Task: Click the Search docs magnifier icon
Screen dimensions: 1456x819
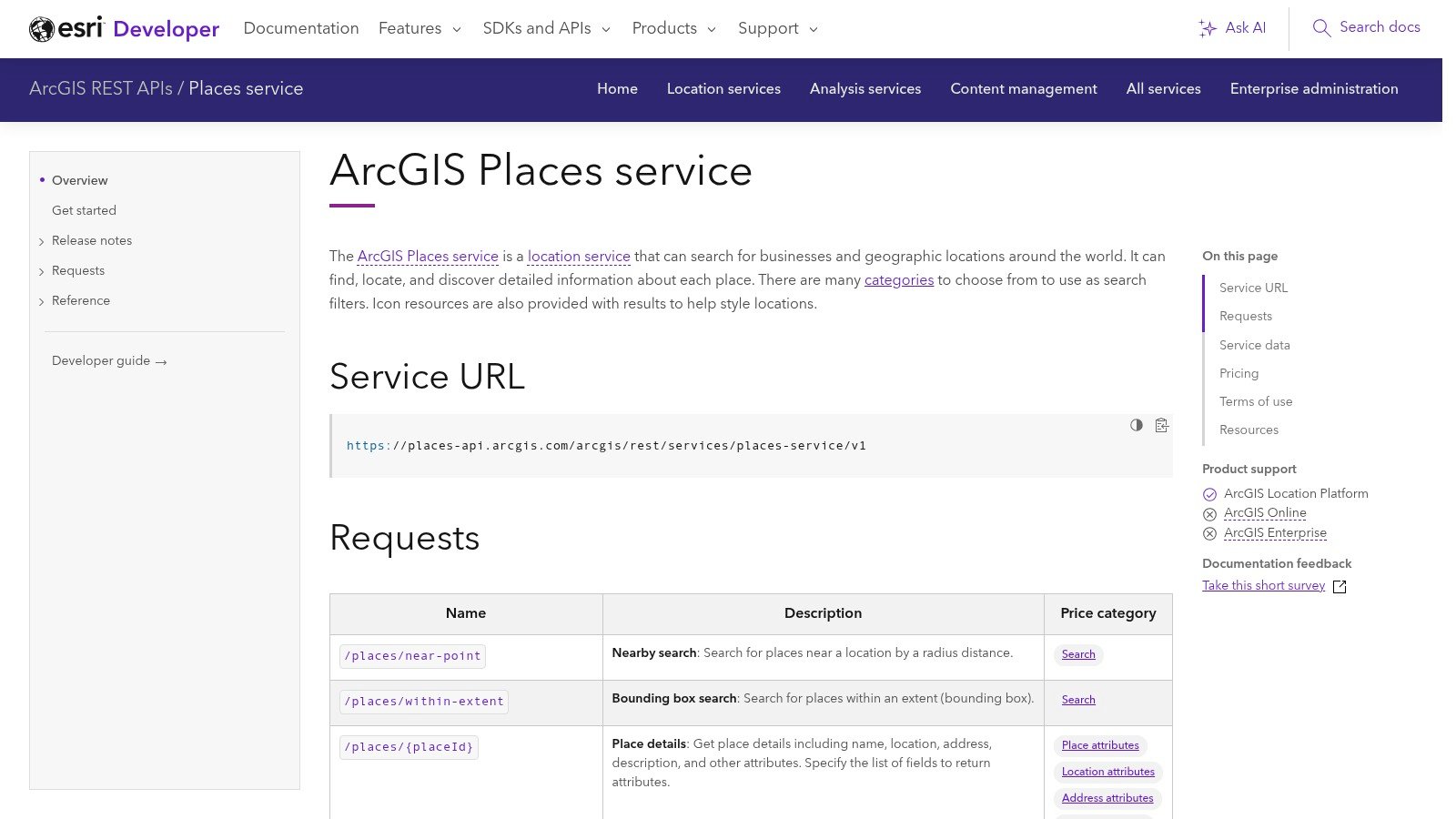Action: [1321, 28]
